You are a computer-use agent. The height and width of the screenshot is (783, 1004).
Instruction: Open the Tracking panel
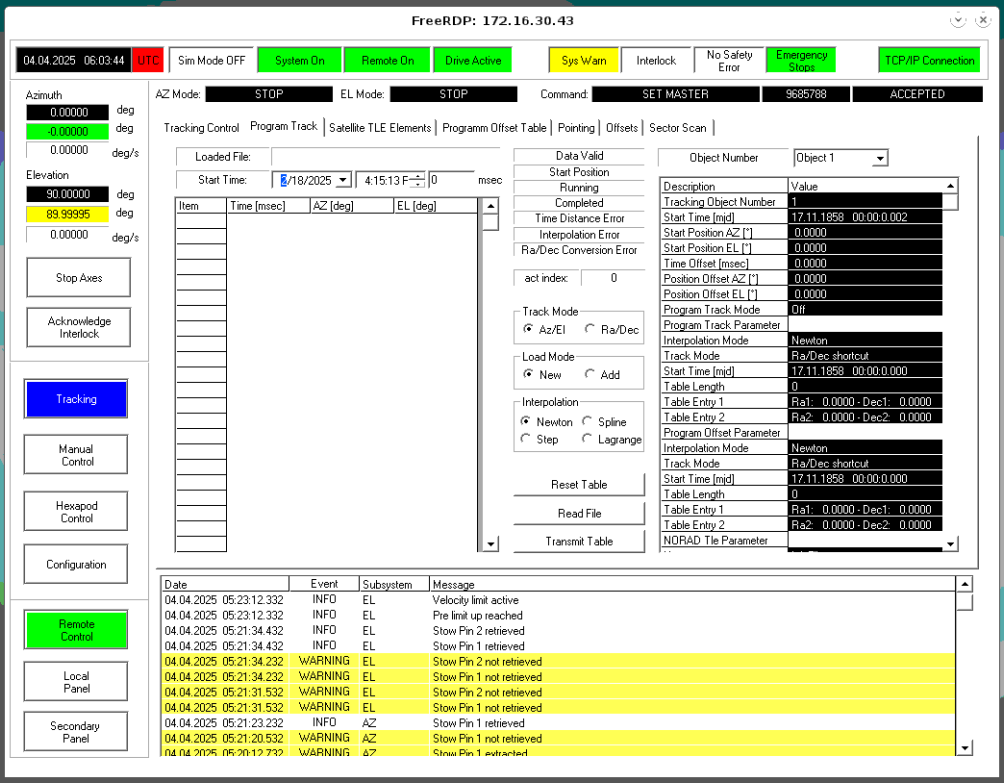(x=76, y=399)
